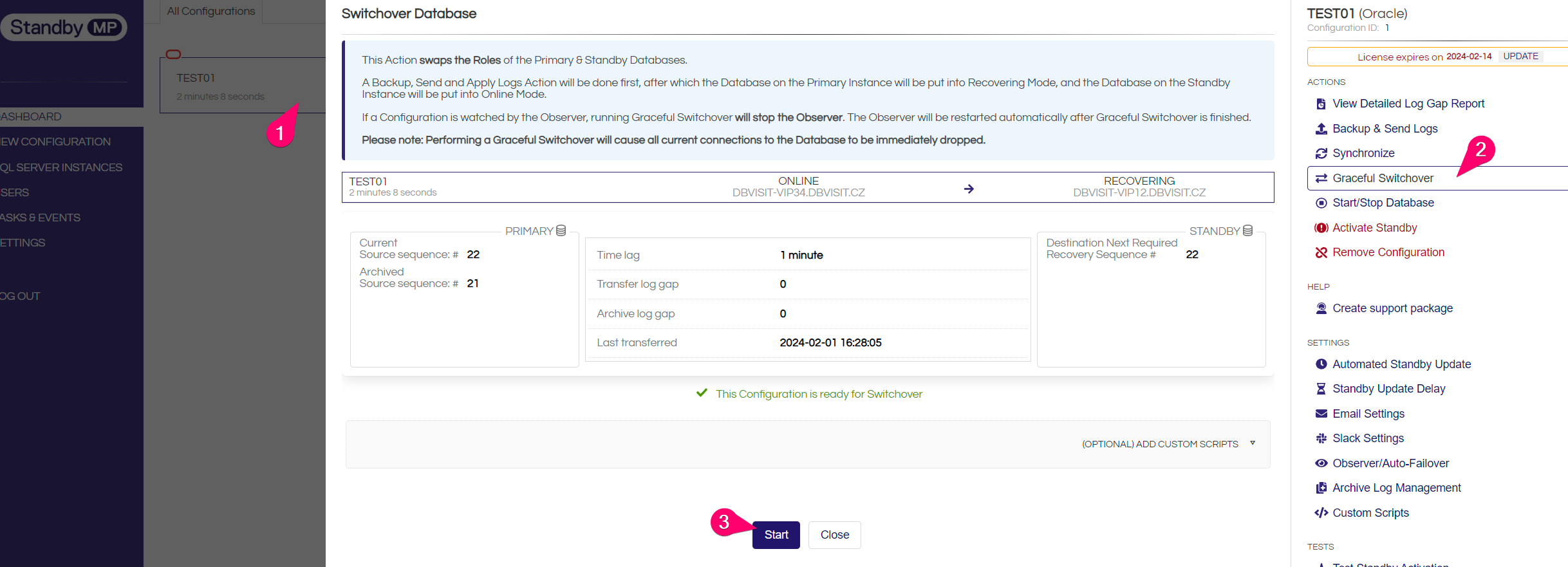Click the custom scripts dropdown triangle
The image size is (1568, 567).
tap(1253, 443)
